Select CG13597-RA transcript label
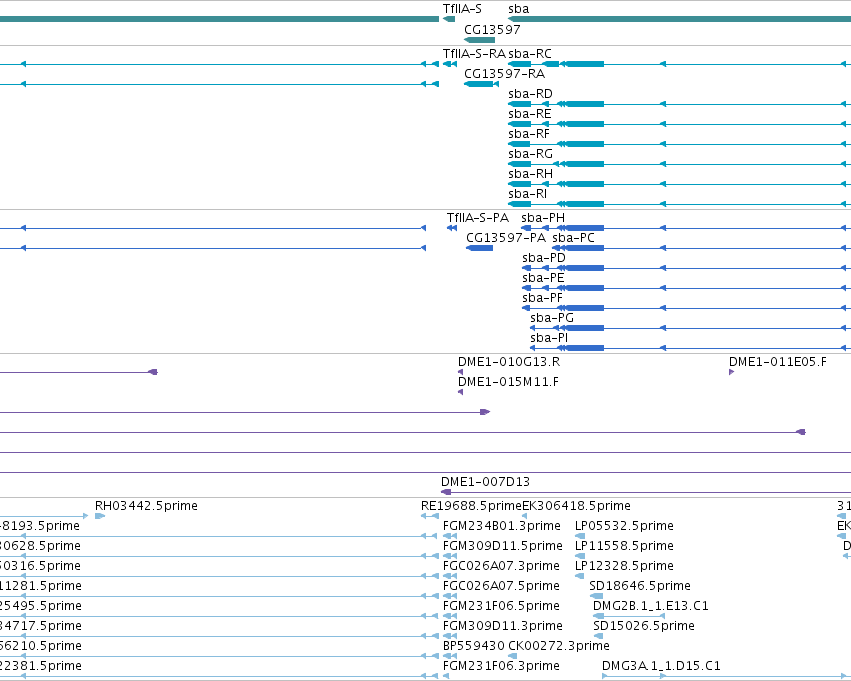 [504, 74]
